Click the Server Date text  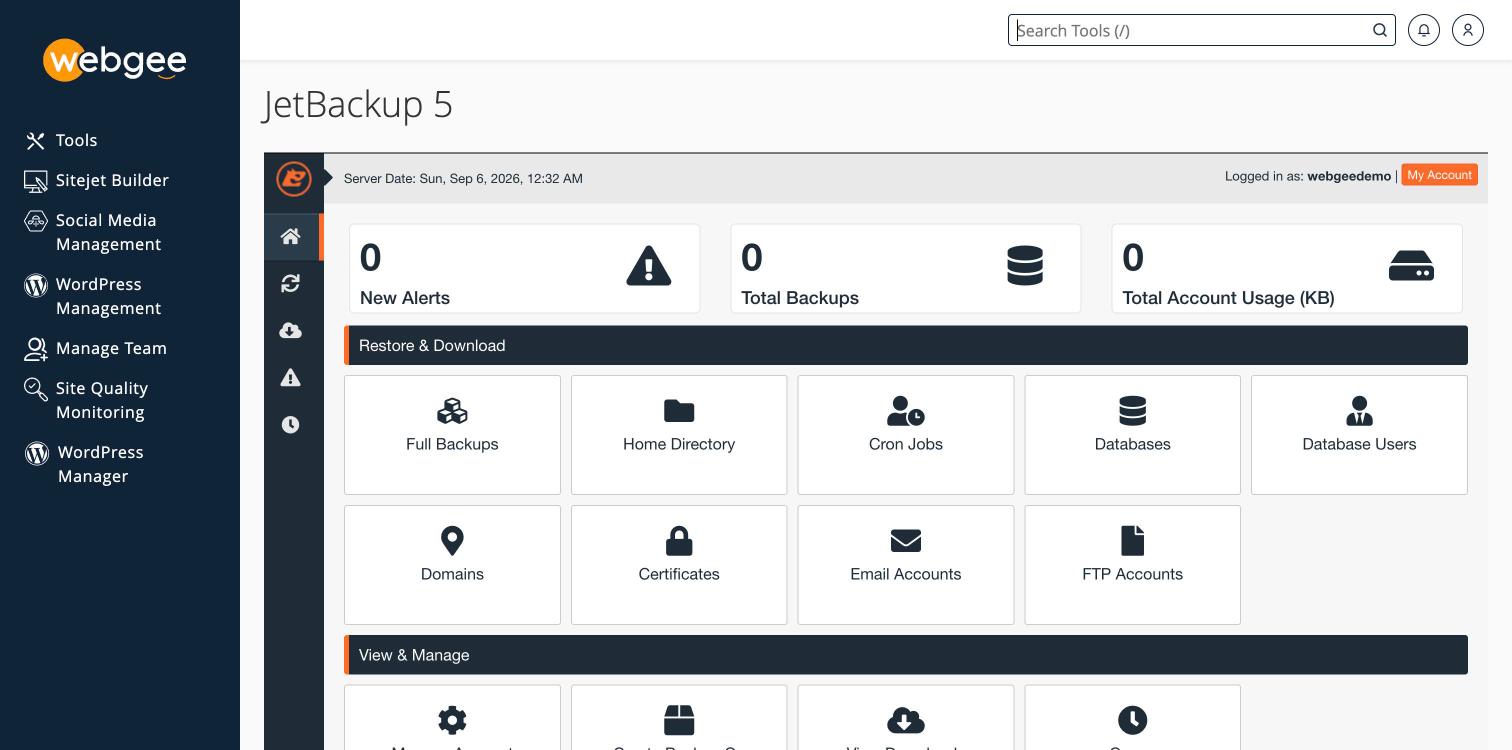[x=463, y=178]
